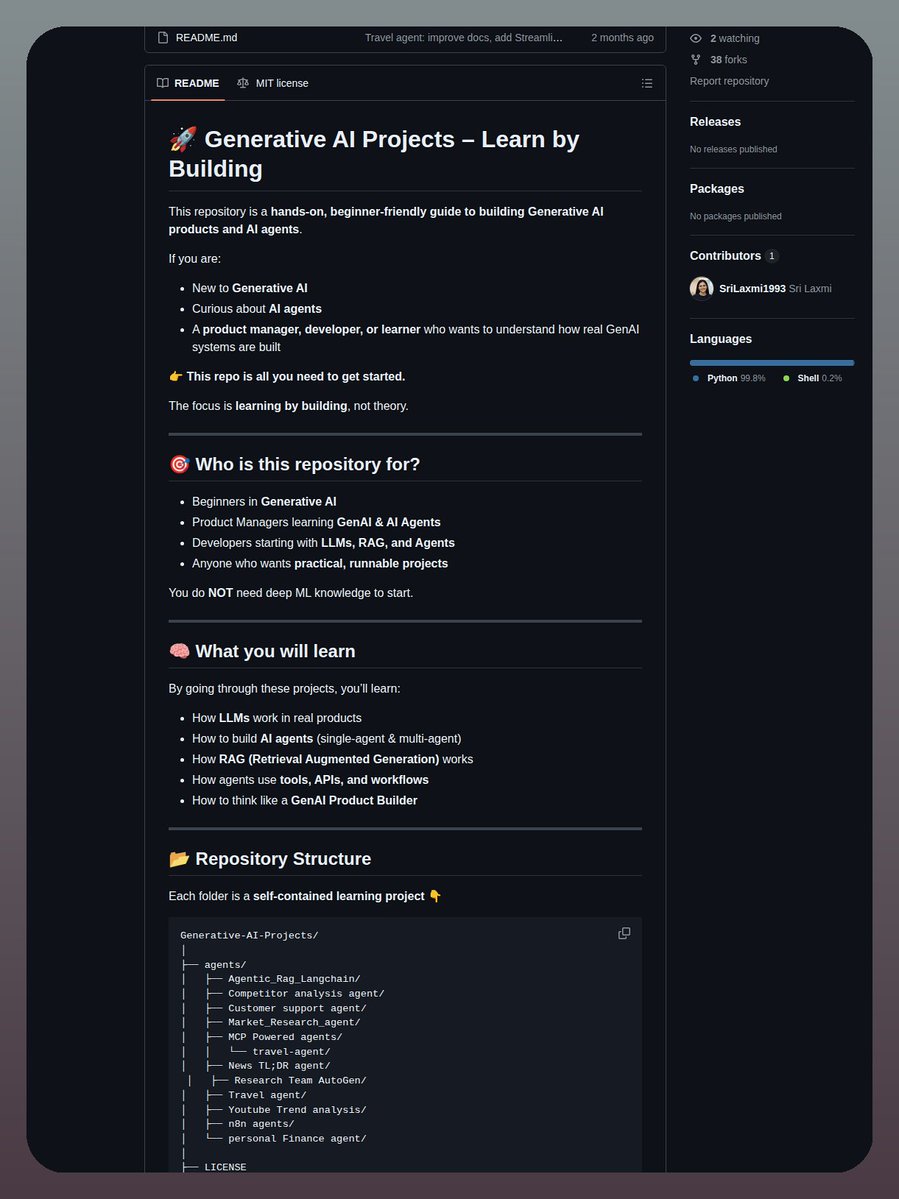Click 'Repository Structure' heading

[x=283, y=859]
